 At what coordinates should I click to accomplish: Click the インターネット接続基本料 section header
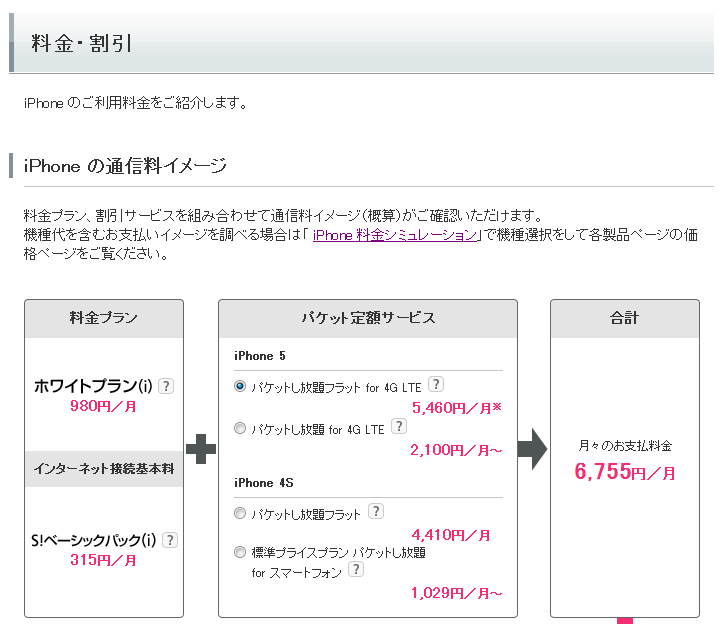104,469
